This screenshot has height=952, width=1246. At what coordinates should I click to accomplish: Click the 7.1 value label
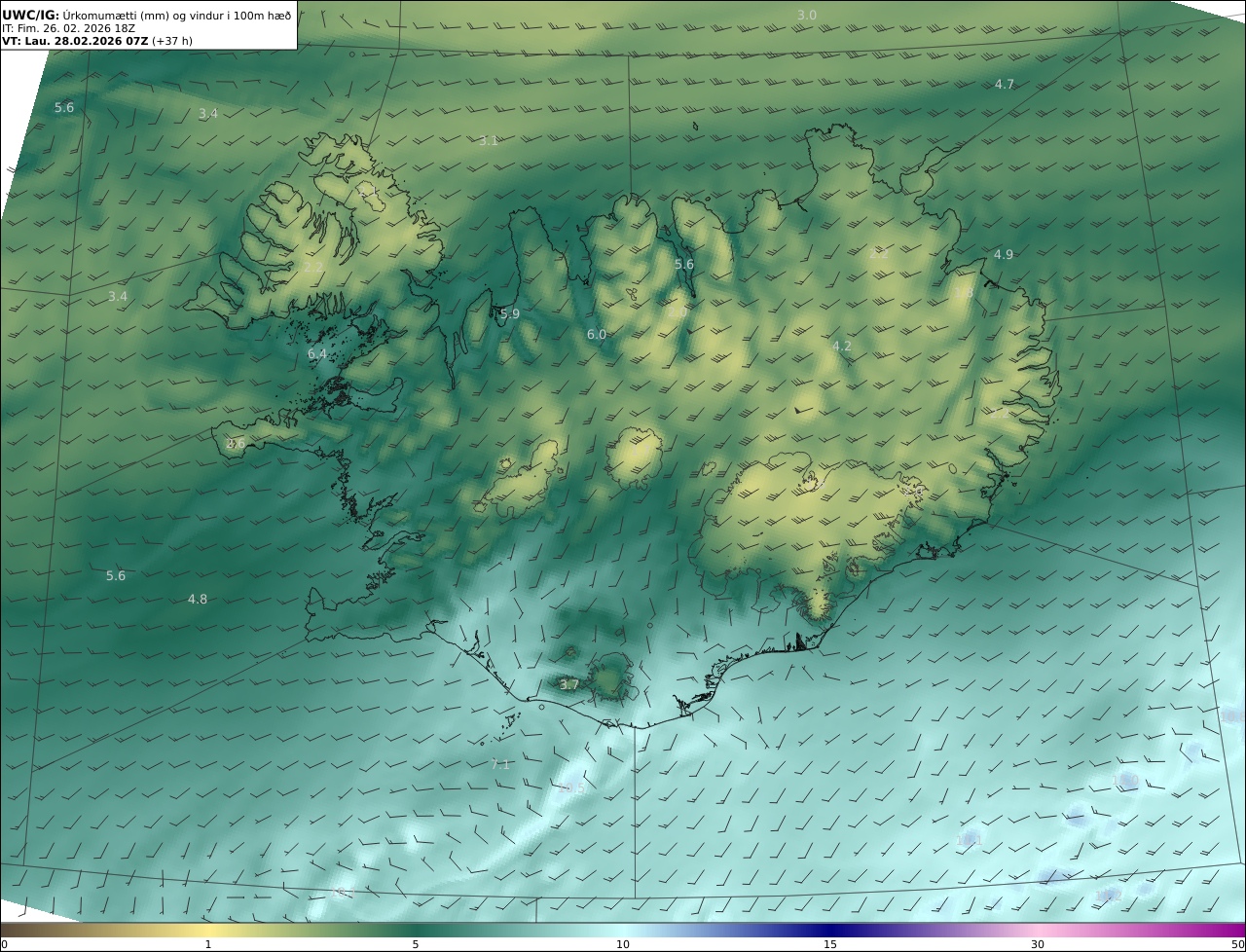point(500,765)
